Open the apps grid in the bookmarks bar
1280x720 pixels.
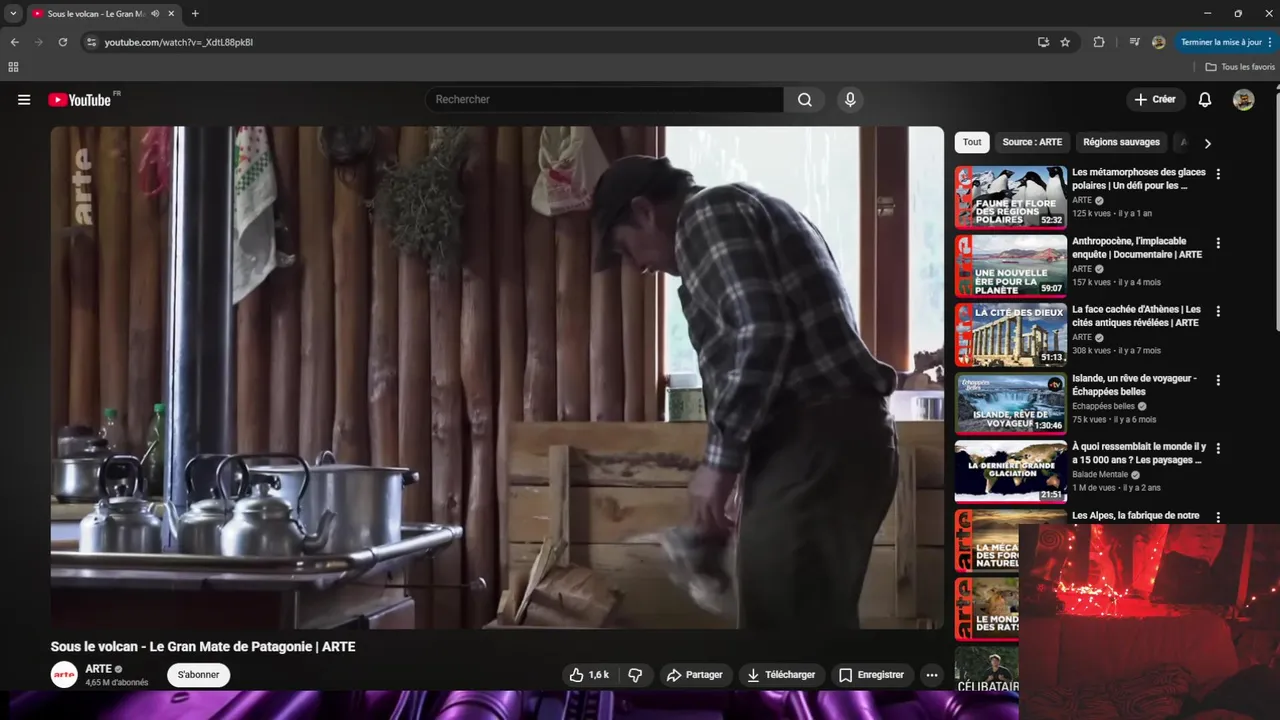point(13,67)
